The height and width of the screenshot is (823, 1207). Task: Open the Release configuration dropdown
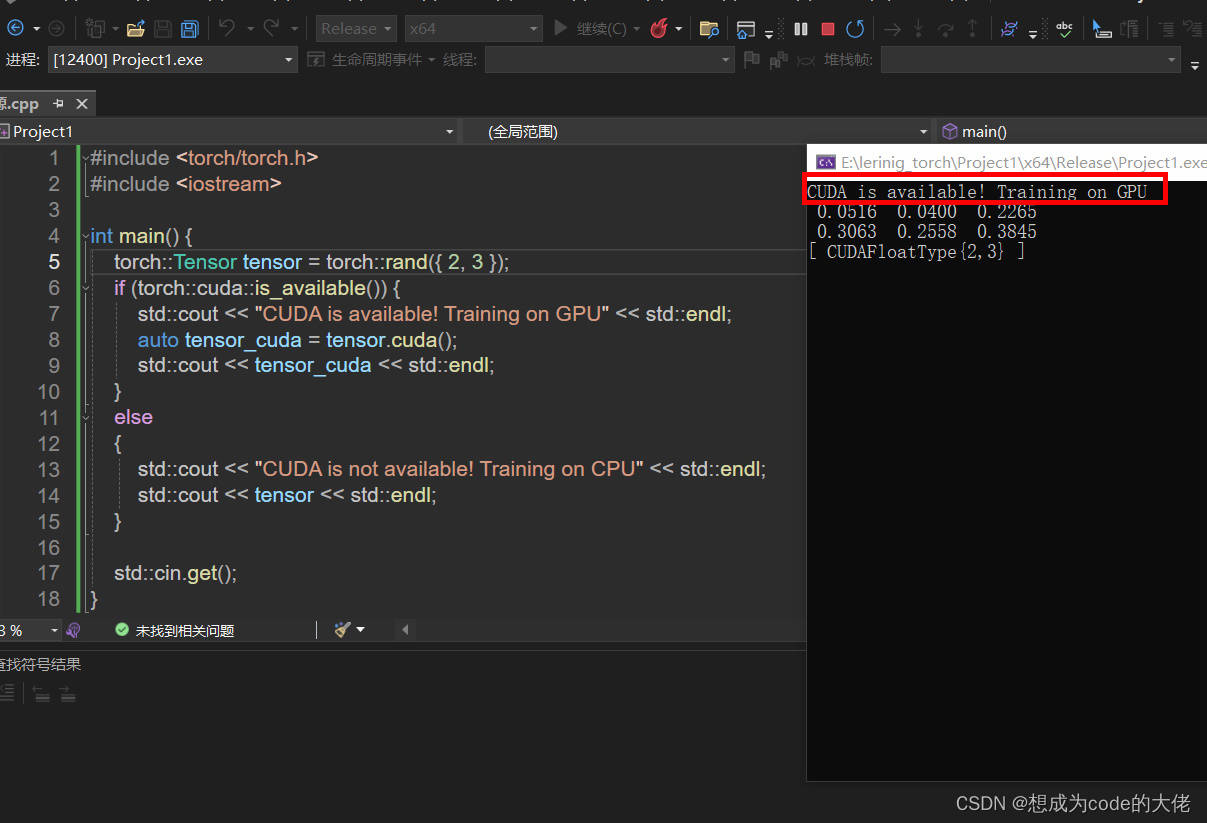tap(356, 28)
